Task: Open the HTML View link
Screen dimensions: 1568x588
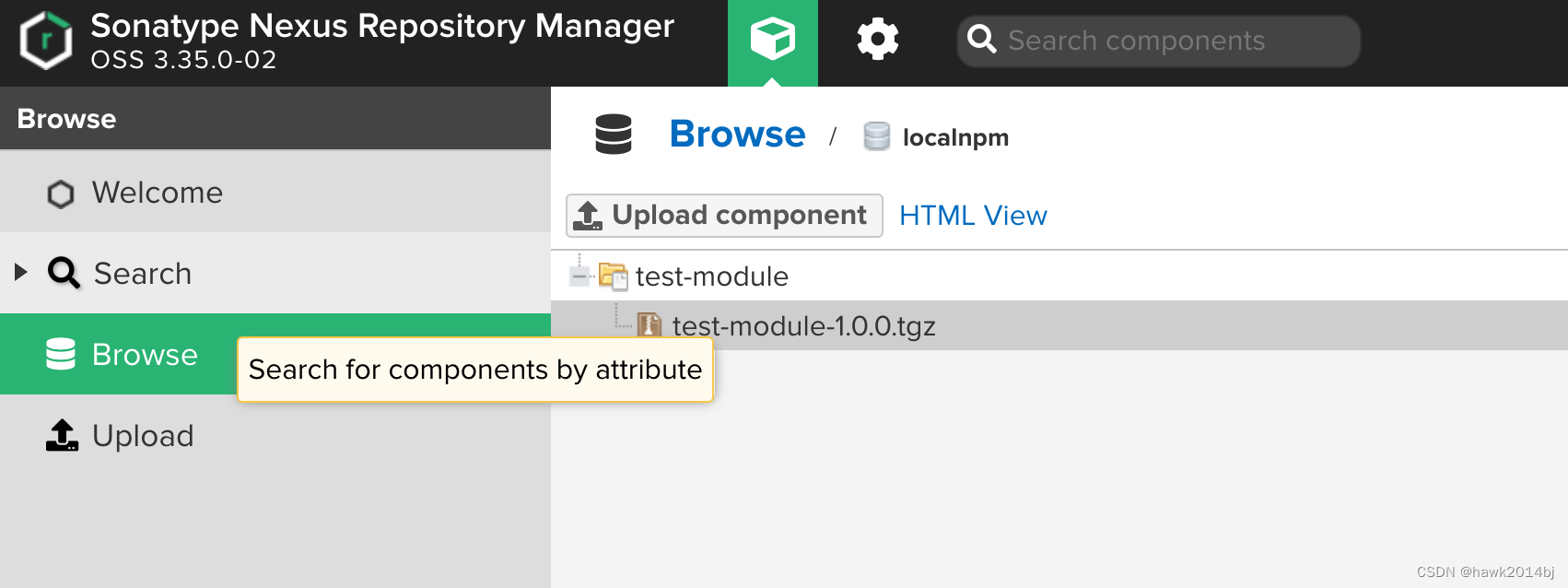Action: tap(973, 216)
